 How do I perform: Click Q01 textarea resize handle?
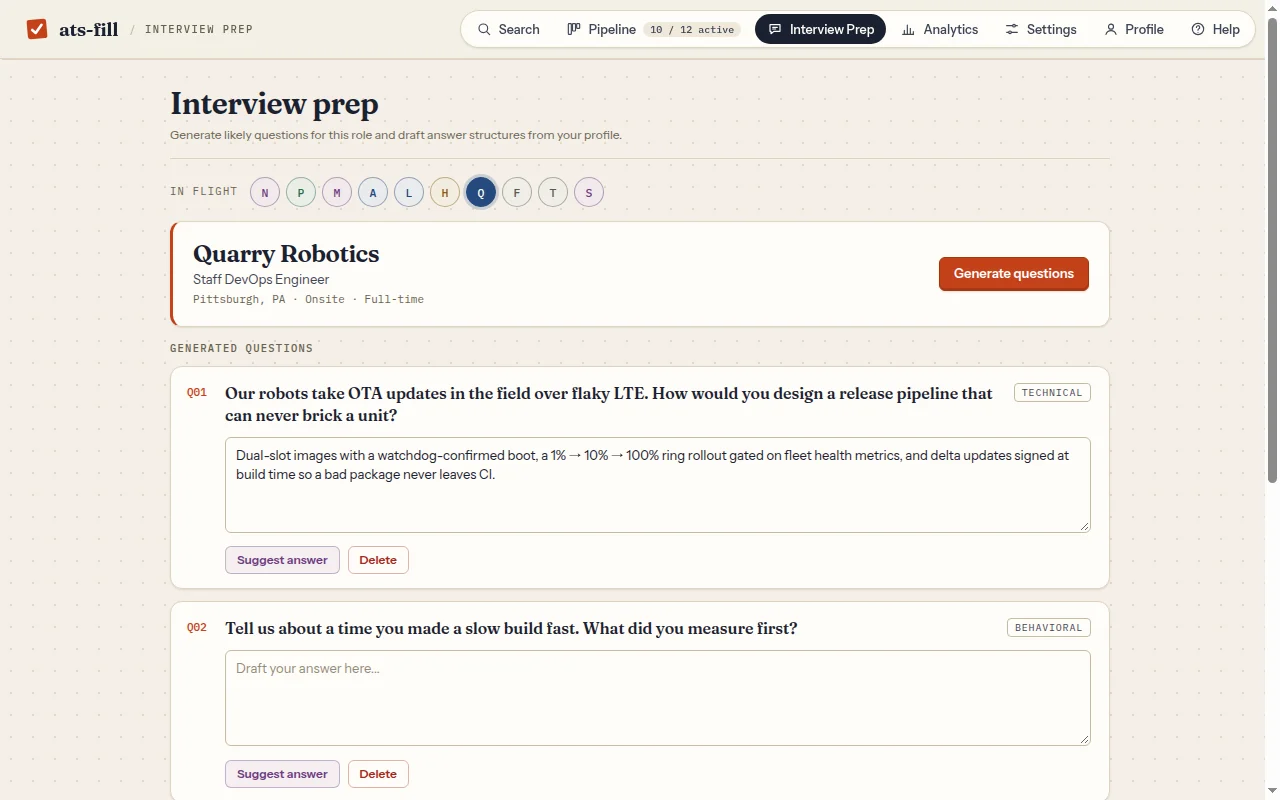coord(1083,525)
